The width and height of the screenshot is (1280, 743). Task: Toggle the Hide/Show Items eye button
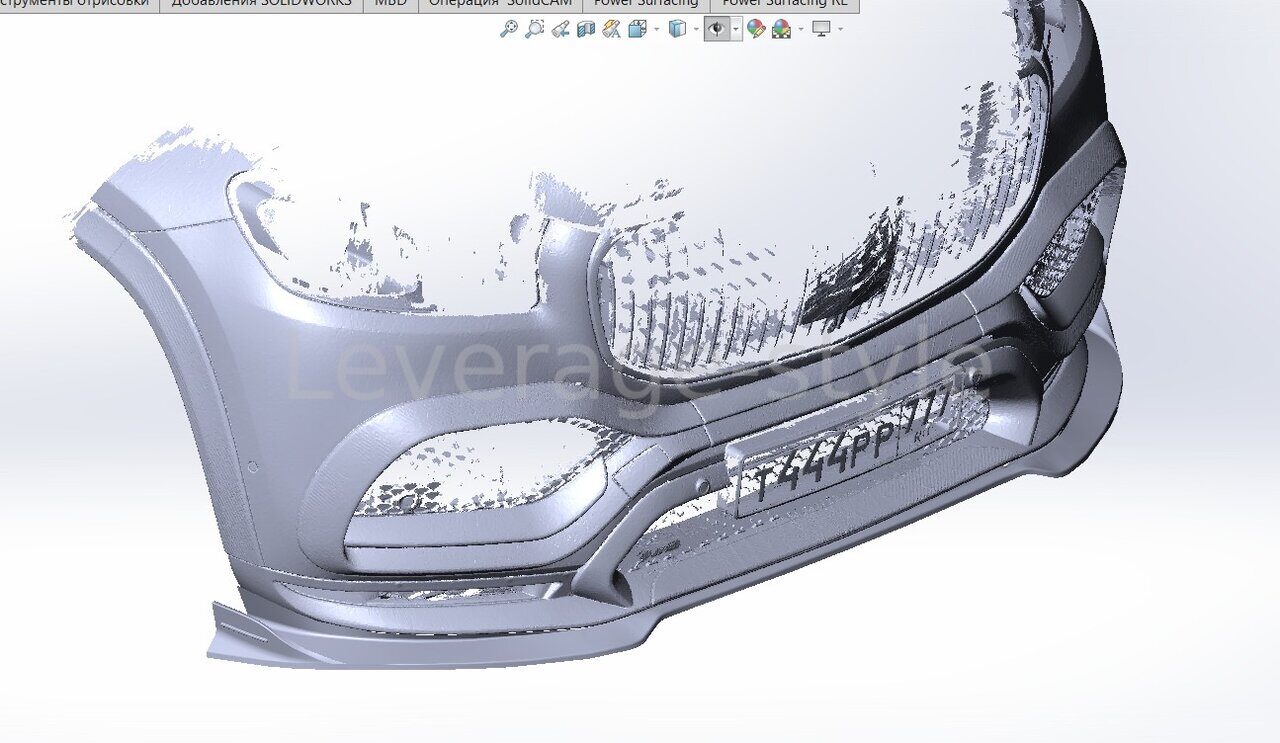[716, 29]
